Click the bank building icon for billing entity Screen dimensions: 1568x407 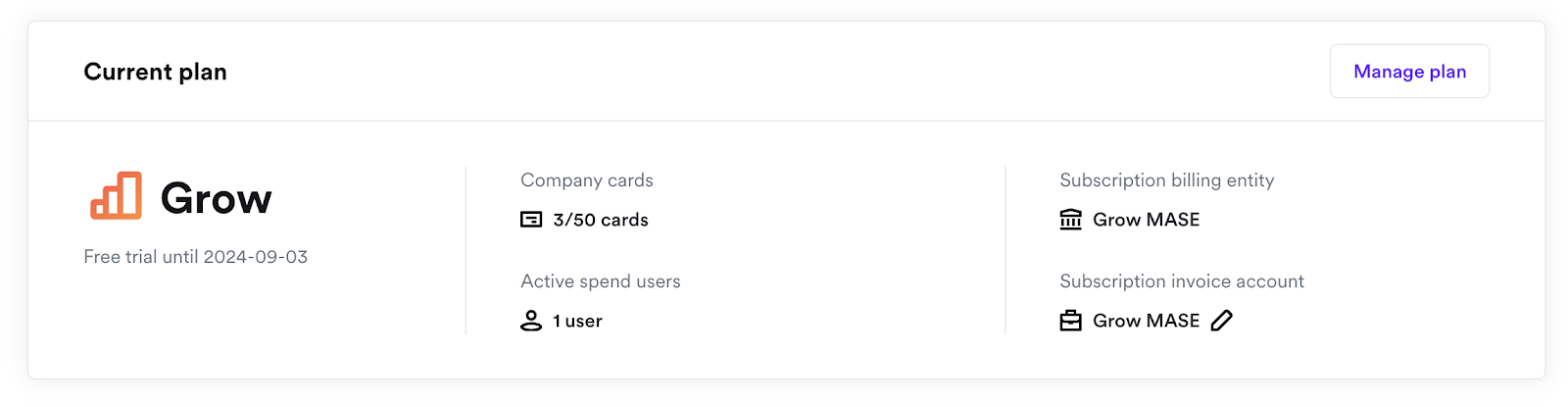click(x=1071, y=220)
